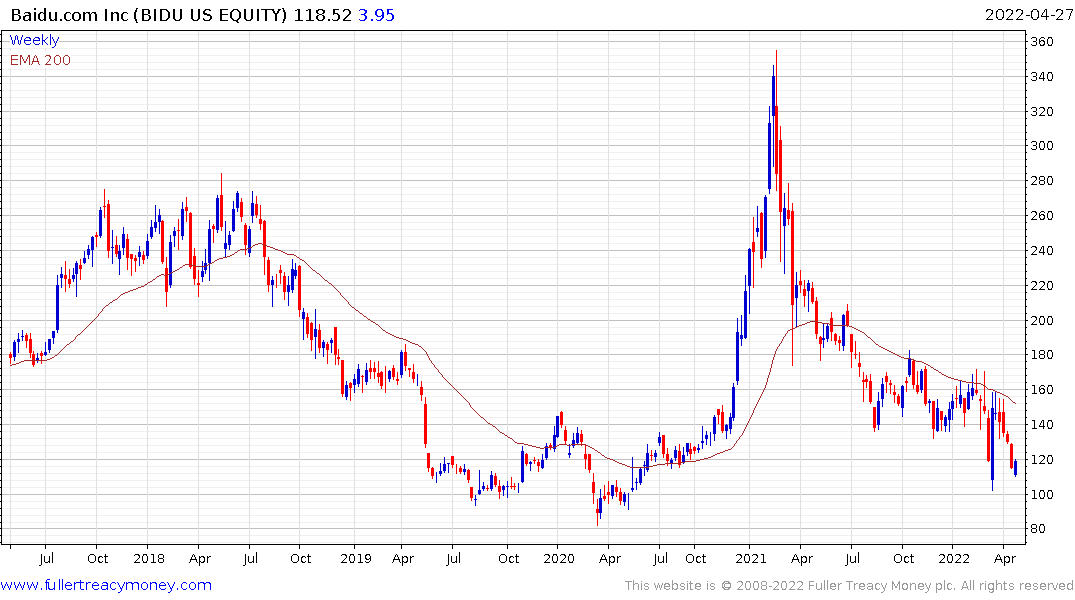Viewport: 1075px width, 600px height.
Task: Click the 240 price axis label
Action: coord(1041,250)
